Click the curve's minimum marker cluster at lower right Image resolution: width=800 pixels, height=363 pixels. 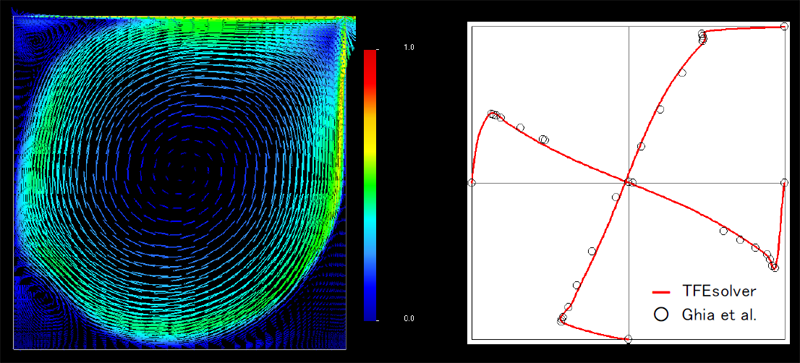click(x=771, y=261)
